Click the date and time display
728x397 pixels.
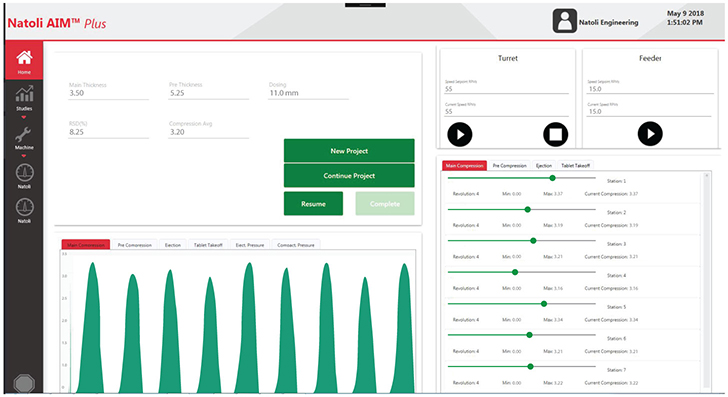685,18
